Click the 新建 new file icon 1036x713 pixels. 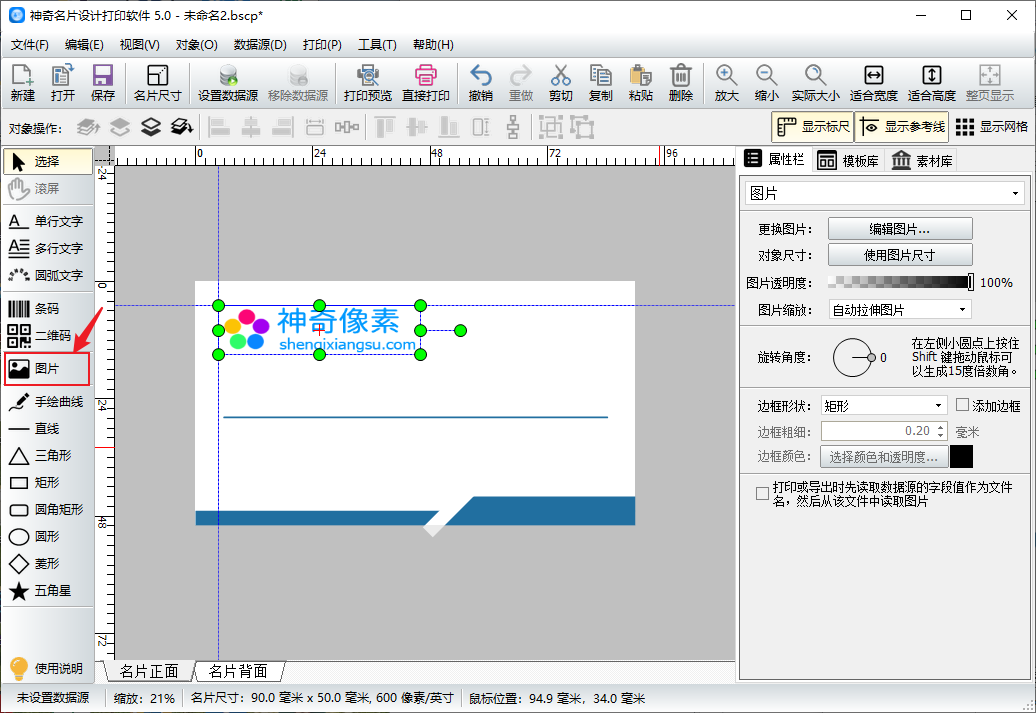click(22, 83)
